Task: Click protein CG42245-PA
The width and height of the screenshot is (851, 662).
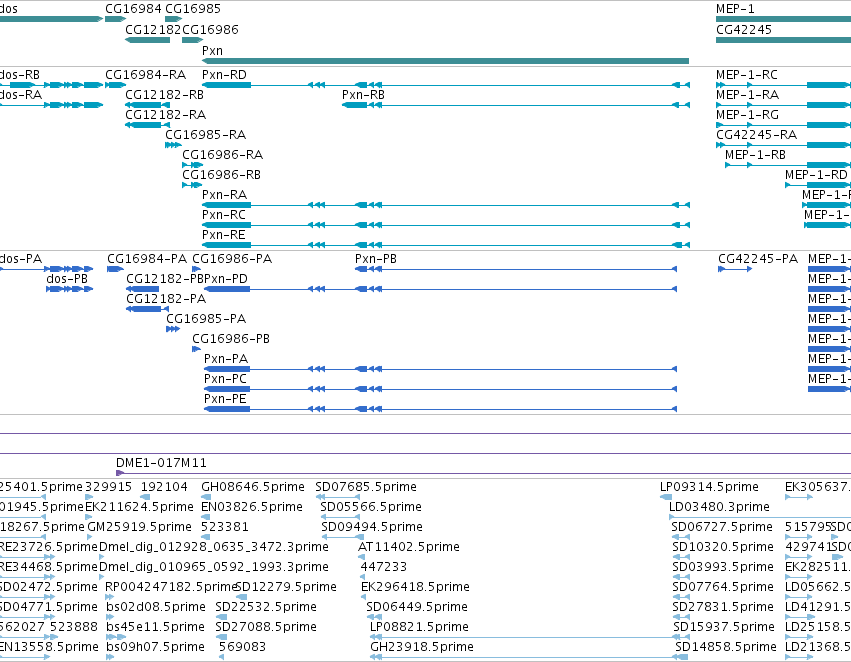Action: [x=735, y=269]
